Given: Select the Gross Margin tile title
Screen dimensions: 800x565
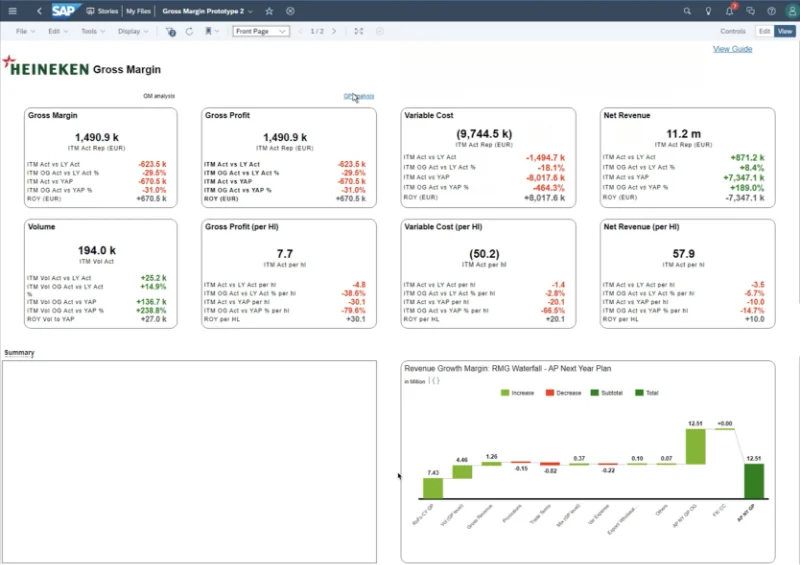Looking at the screenshot, I should (53, 115).
